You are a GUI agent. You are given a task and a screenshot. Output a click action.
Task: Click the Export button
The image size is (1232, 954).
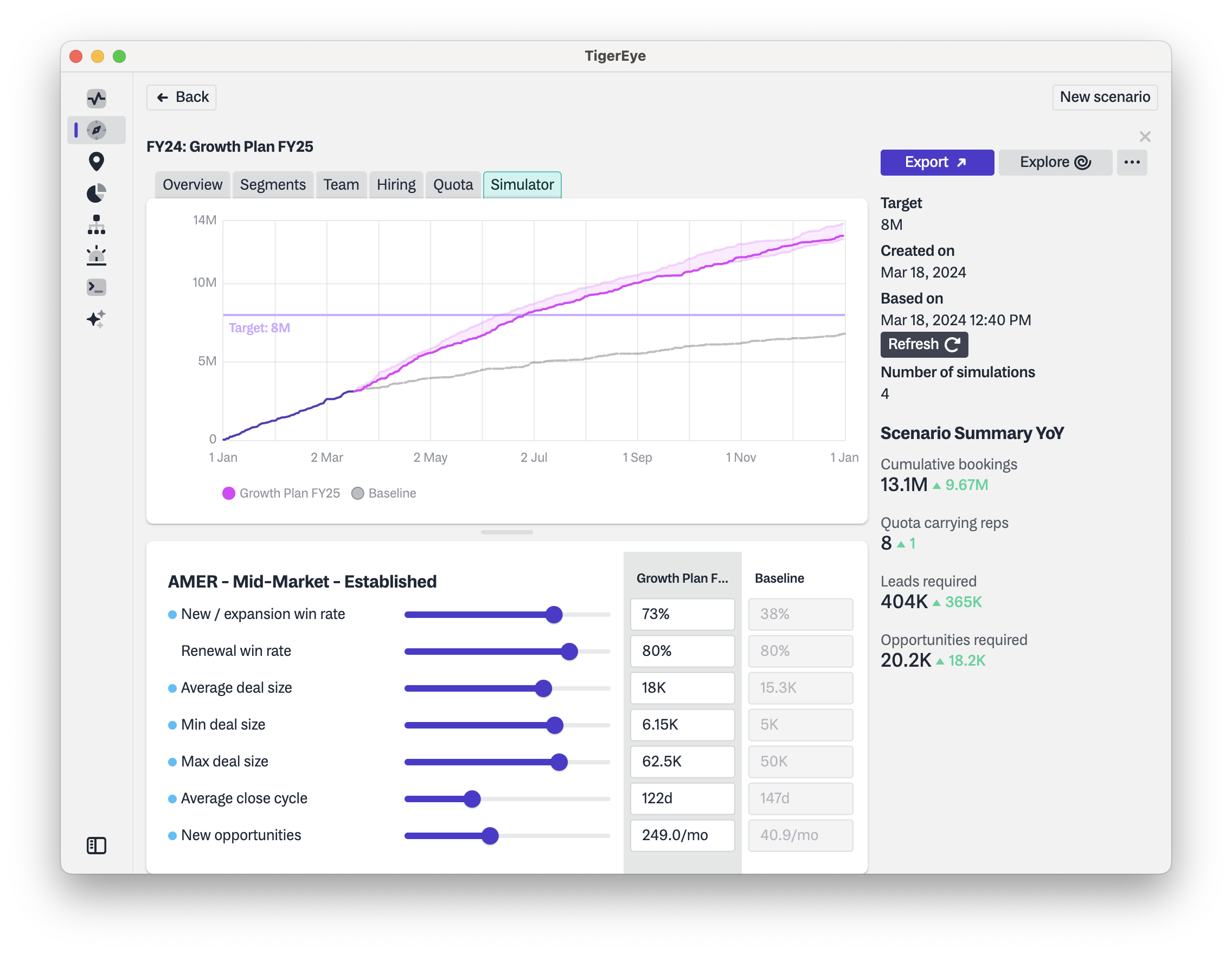[936, 163]
